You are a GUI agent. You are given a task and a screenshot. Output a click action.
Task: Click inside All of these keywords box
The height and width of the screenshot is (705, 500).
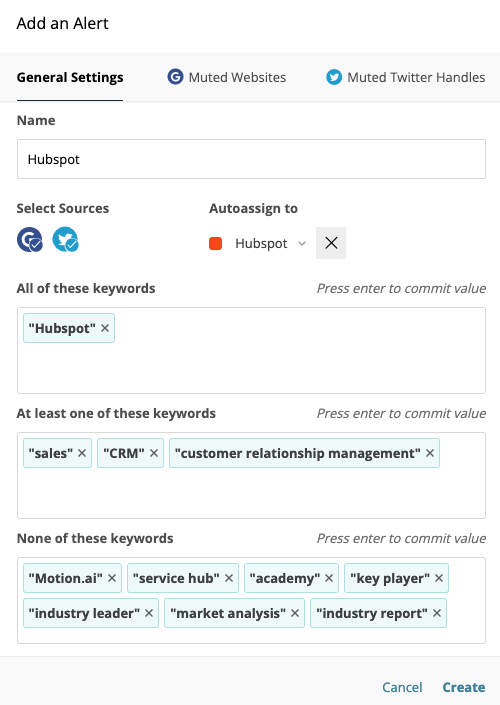tap(251, 351)
